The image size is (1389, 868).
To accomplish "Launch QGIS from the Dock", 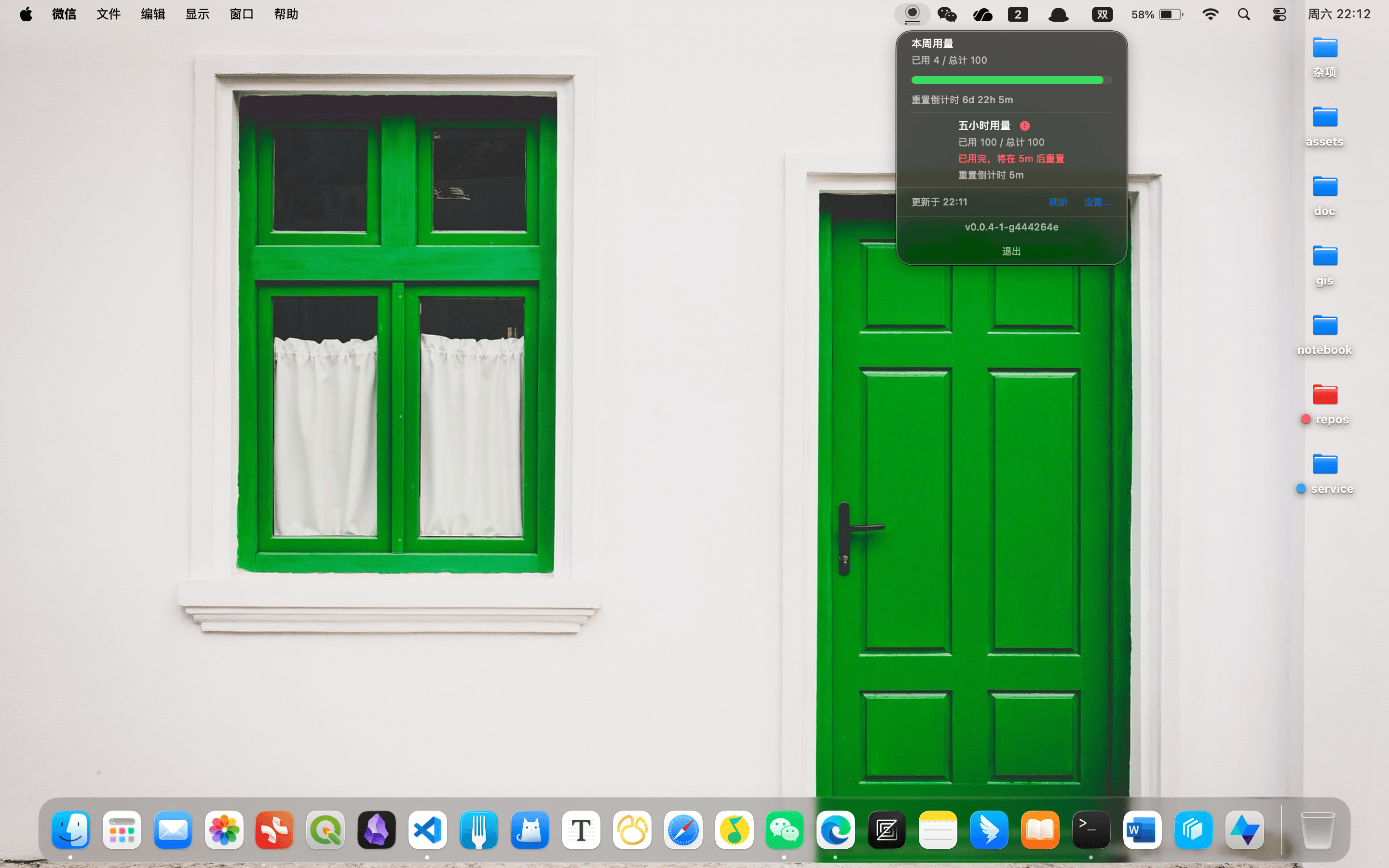I will pyautogui.click(x=326, y=830).
